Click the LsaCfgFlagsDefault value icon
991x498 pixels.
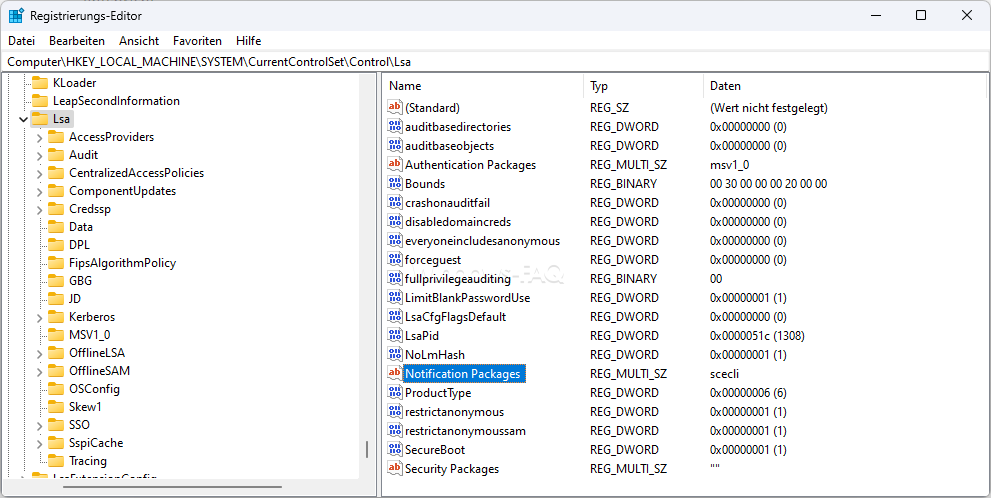coord(395,316)
